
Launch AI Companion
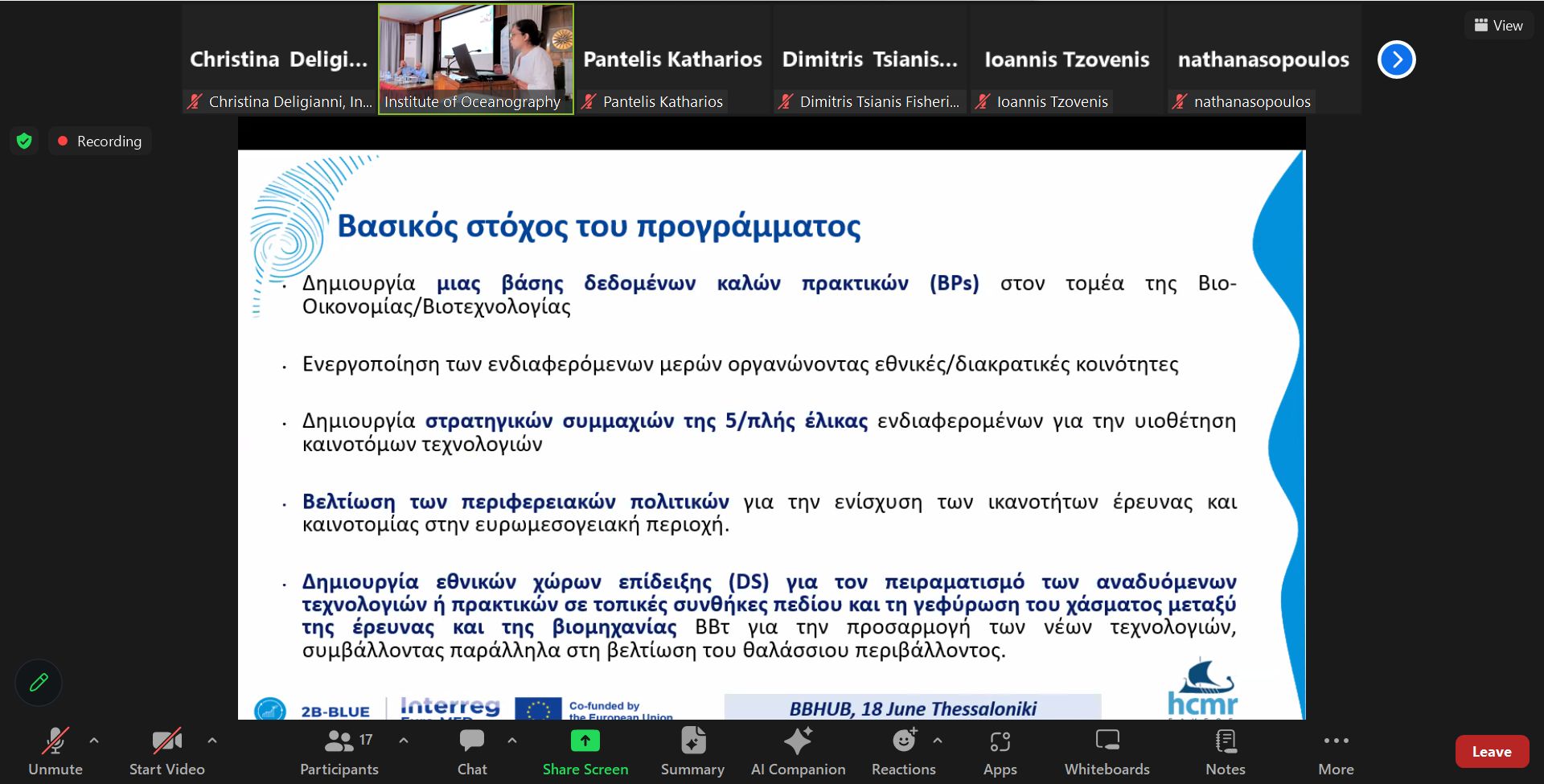pyautogui.click(x=798, y=751)
